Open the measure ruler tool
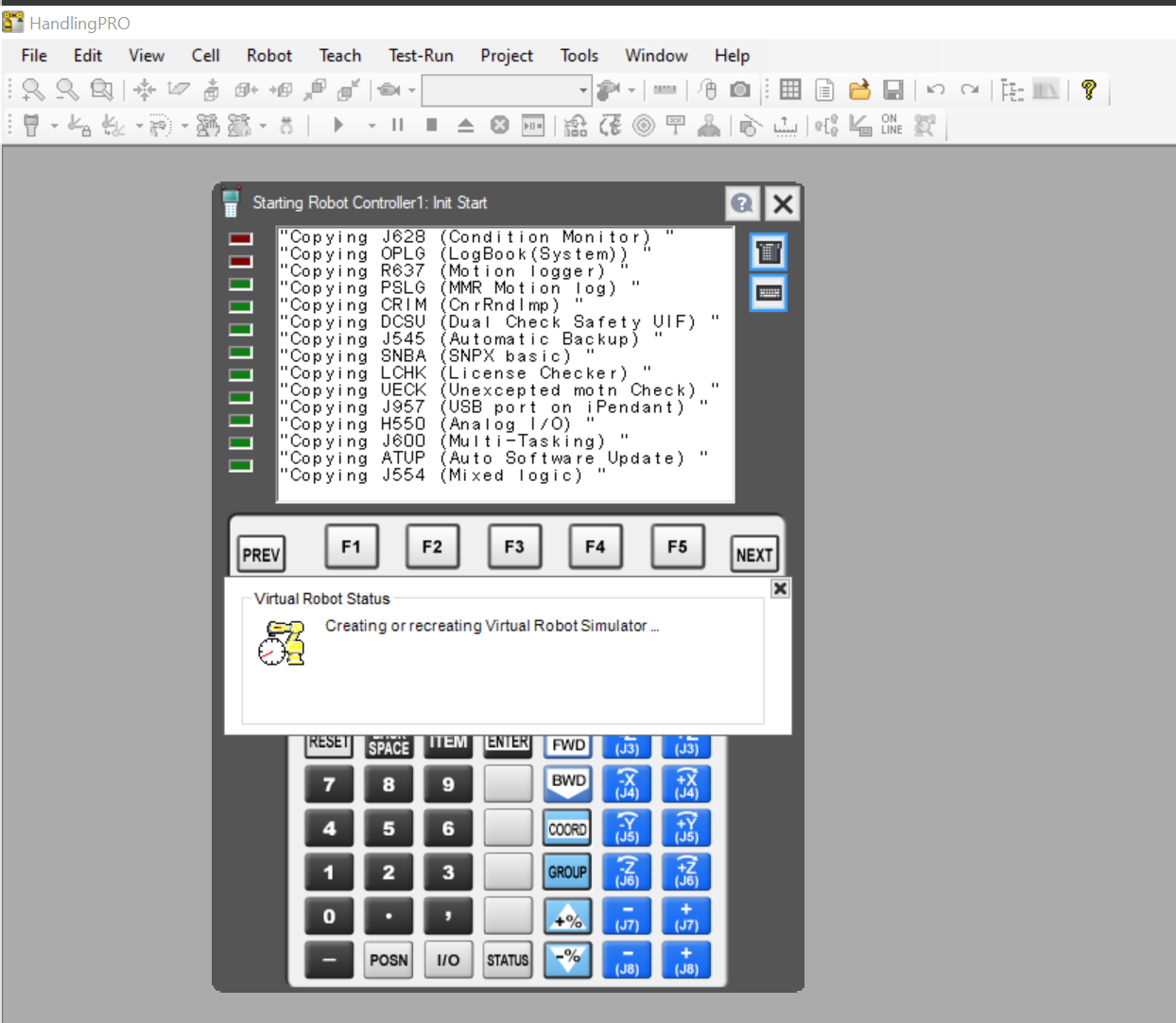 point(666,90)
